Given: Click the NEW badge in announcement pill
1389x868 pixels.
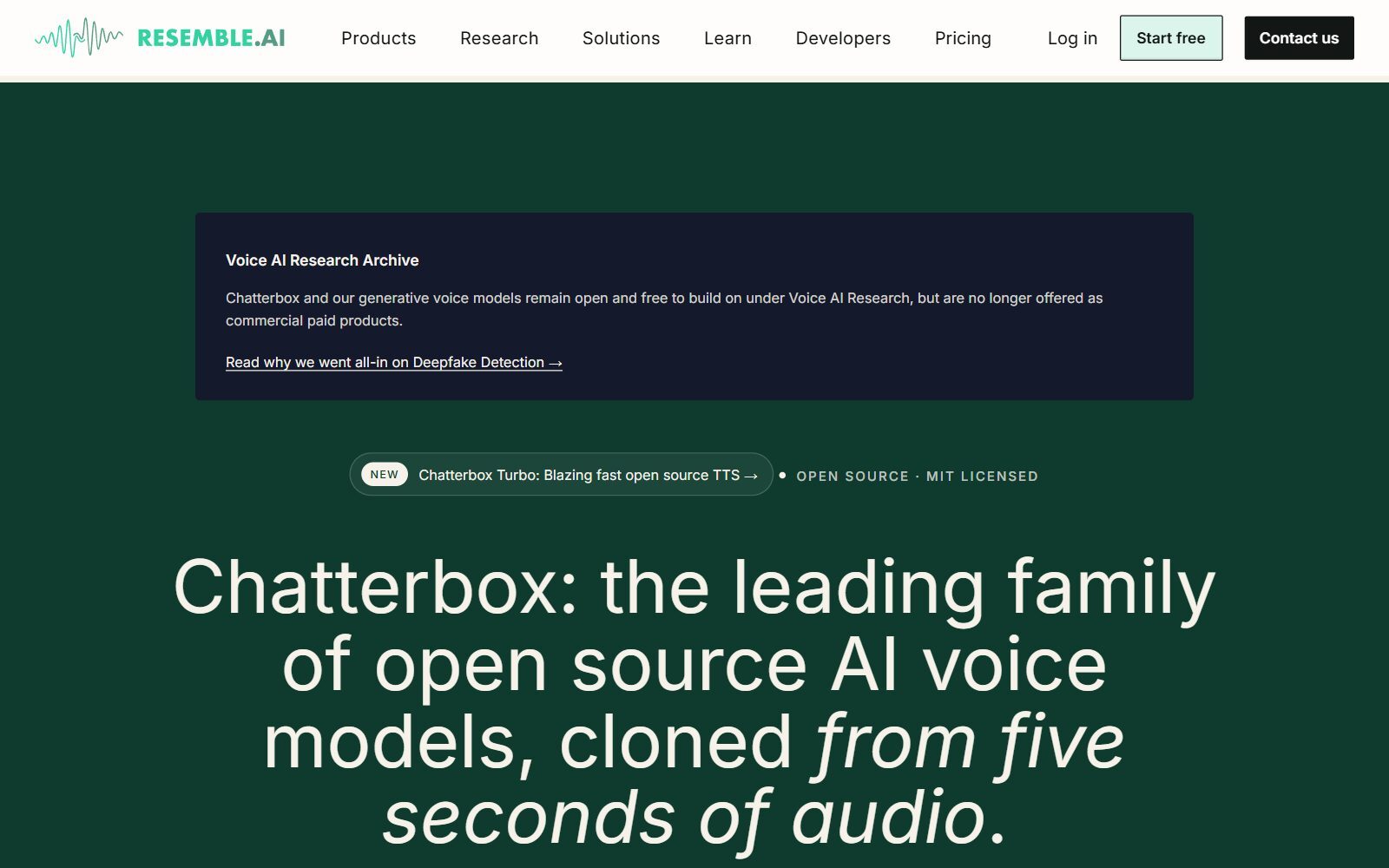Looking at the screenshot, I should [x=385, y=475].
